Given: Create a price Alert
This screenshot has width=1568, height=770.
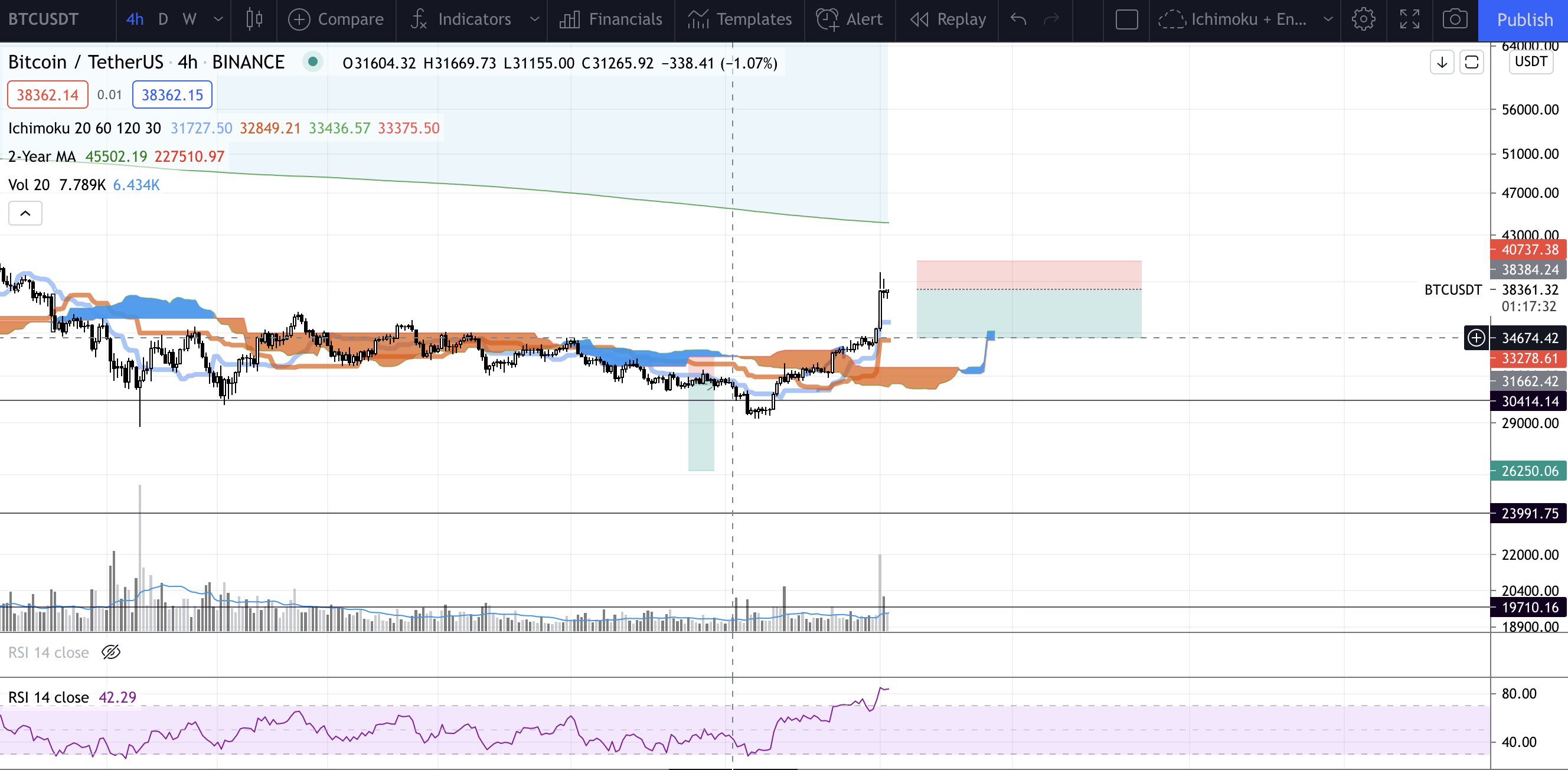Looking at the screenshot, I should (849, 19).
